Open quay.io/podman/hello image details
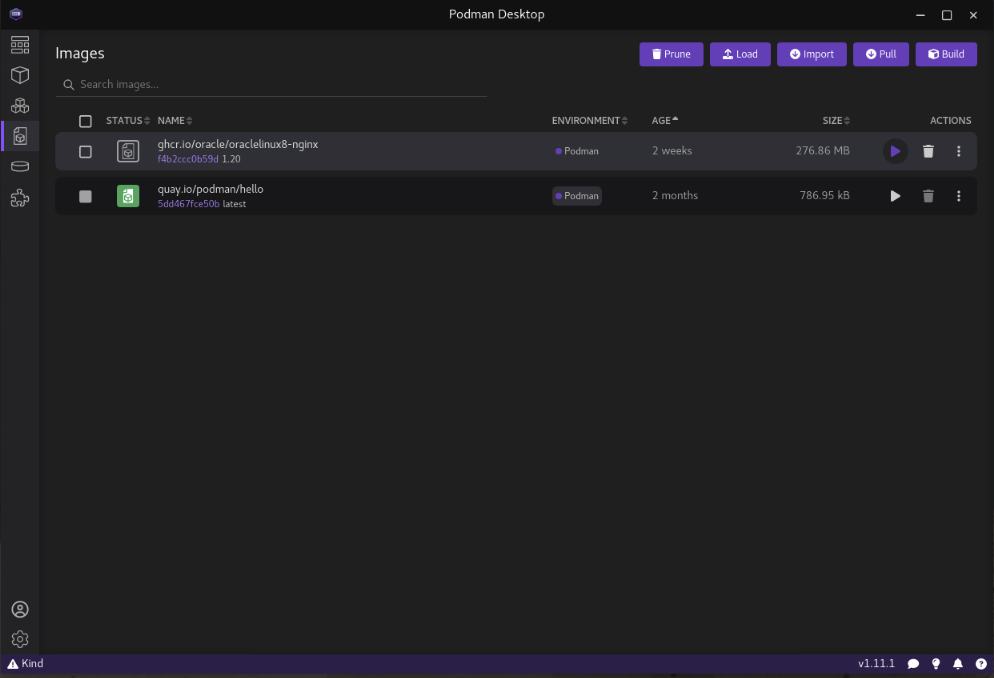The image size is (994, 678). tap(210, 189)
